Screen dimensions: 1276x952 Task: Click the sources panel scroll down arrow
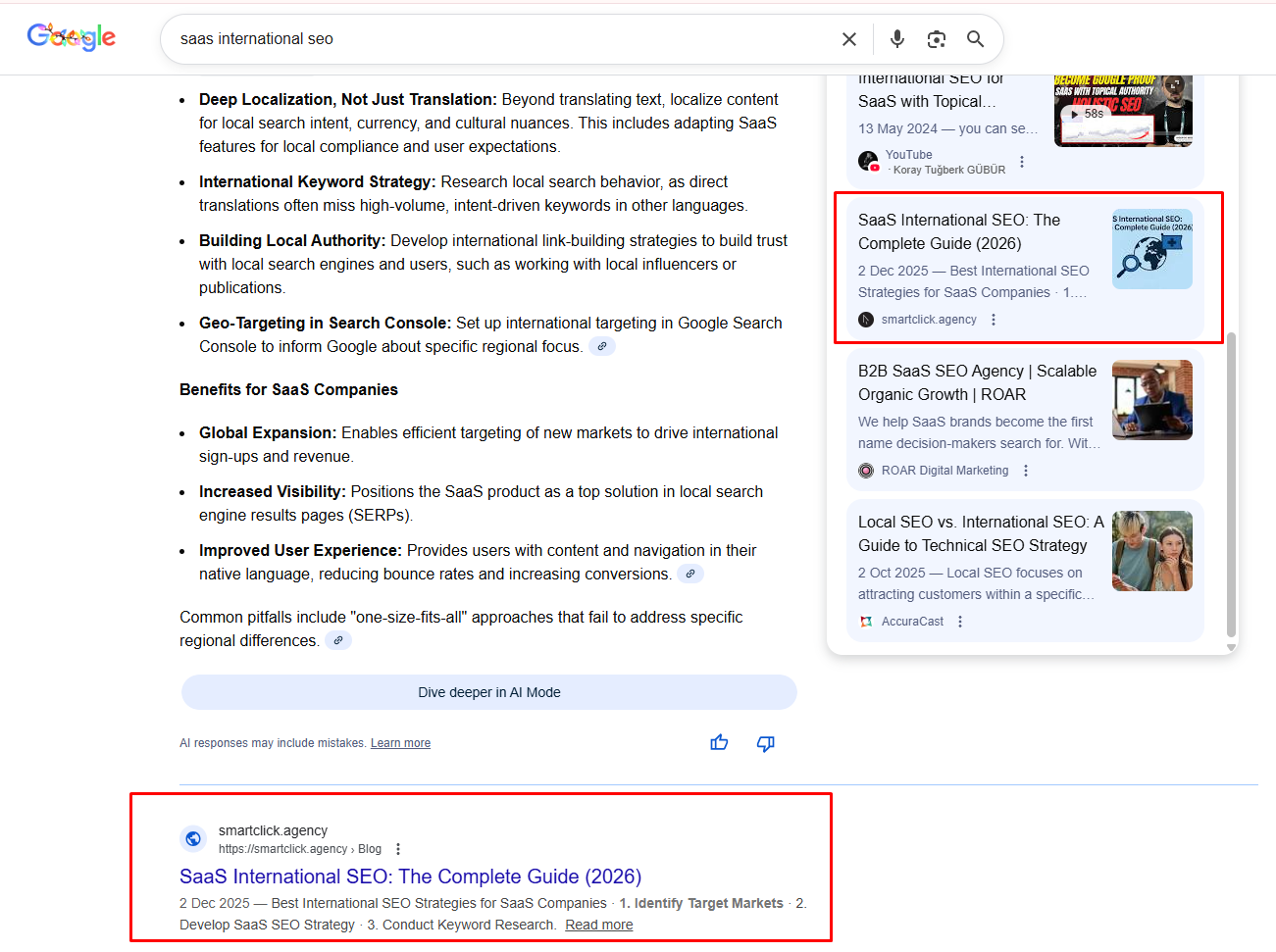1232,647
